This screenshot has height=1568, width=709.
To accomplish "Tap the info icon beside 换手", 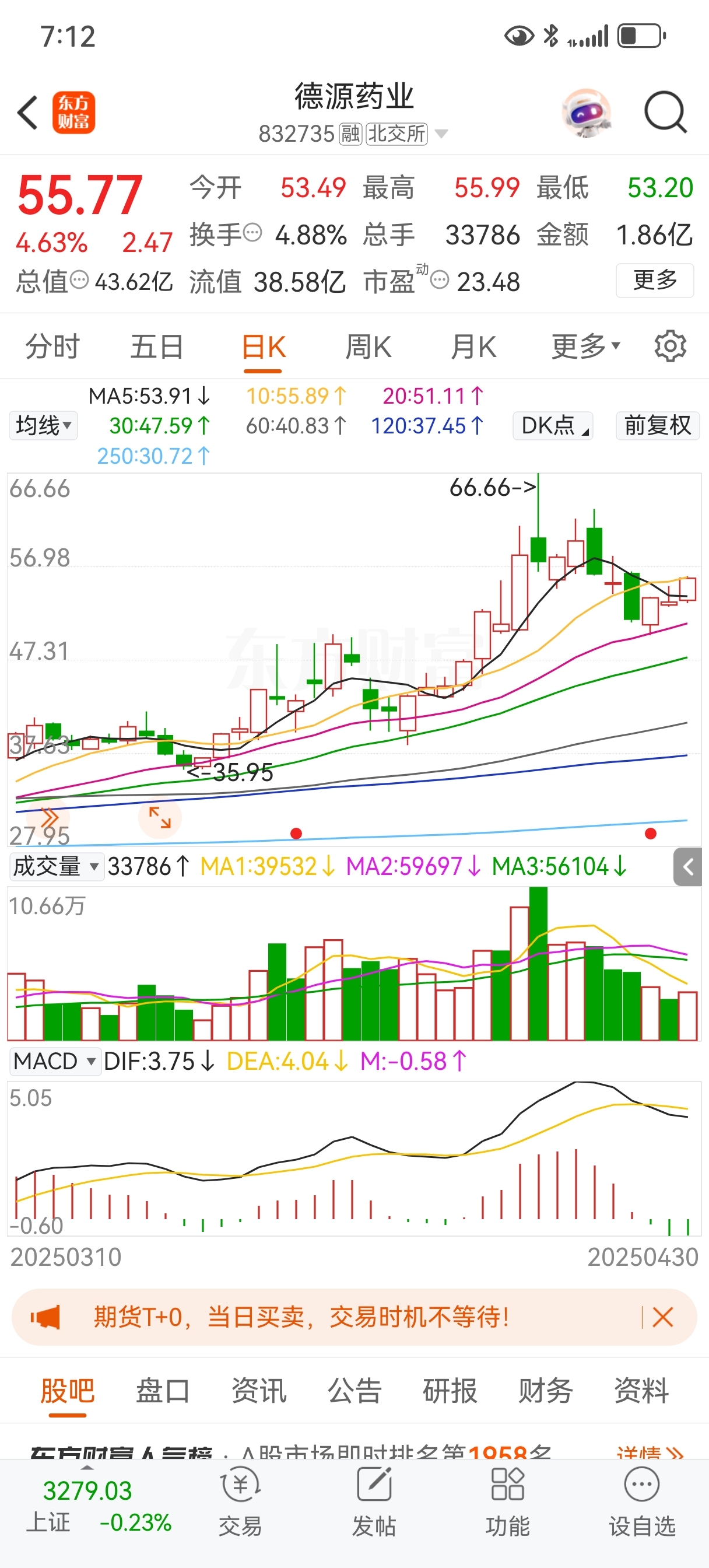I will coord(252,233).
